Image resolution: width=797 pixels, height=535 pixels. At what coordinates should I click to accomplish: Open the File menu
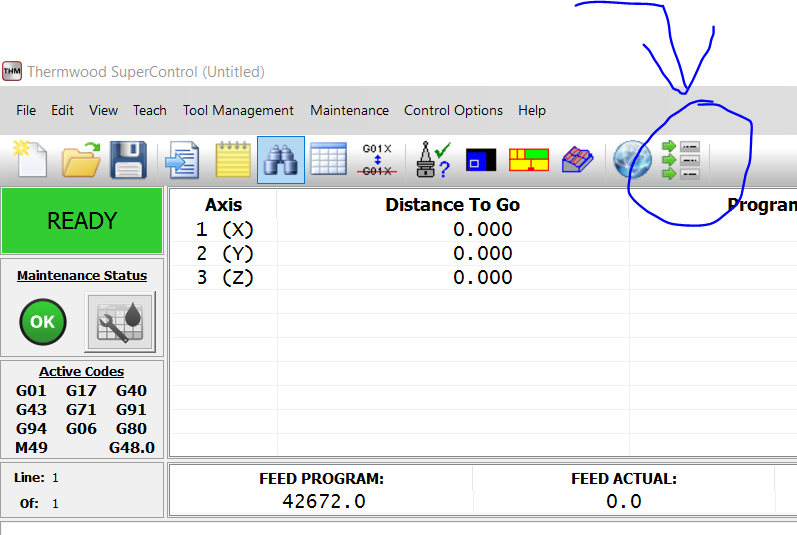pyautogui.click(x=26, y=110)
